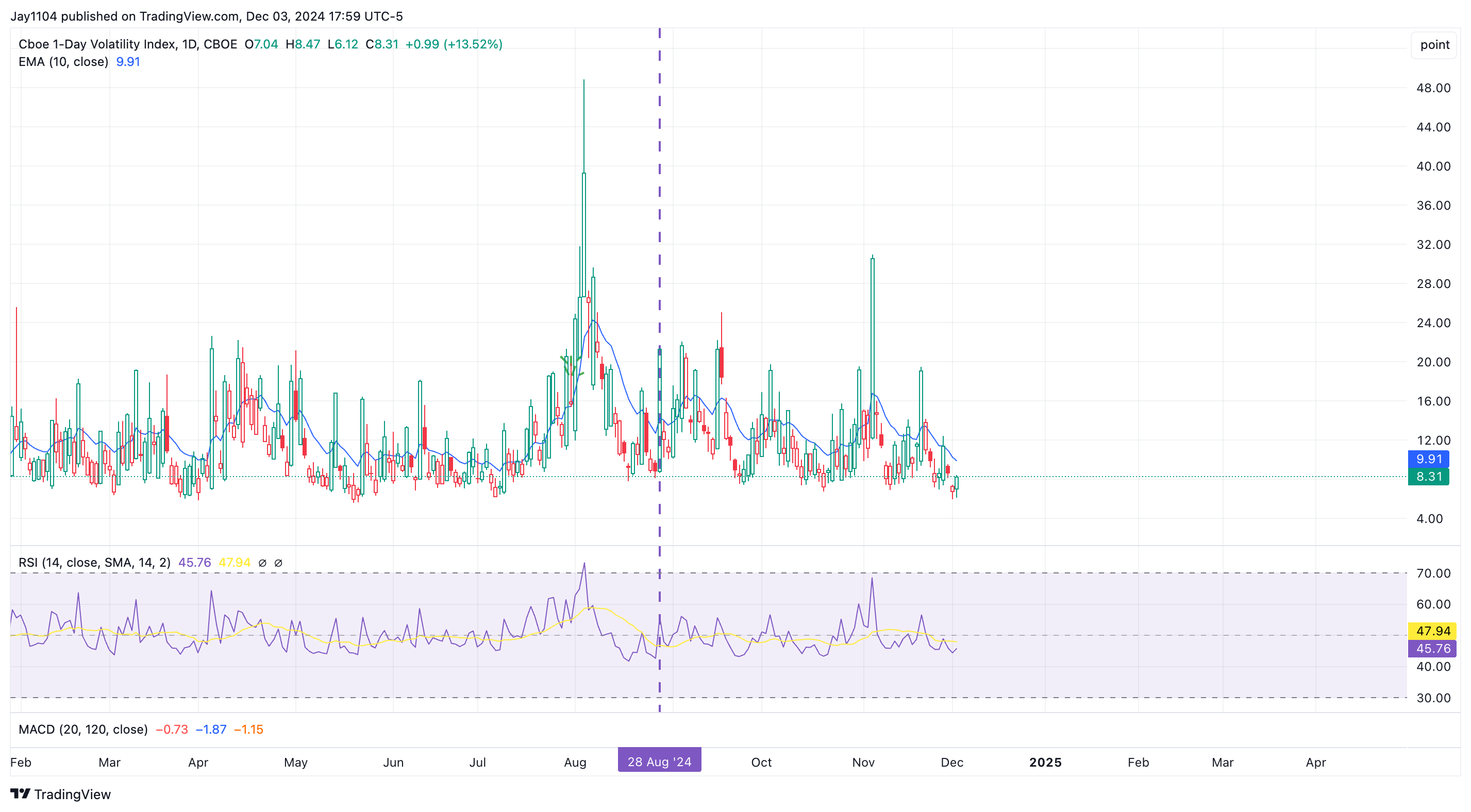Click the Nov label on the time axis
The height and width of the screenshot is (812, 1471).
[x=863, y=763]
